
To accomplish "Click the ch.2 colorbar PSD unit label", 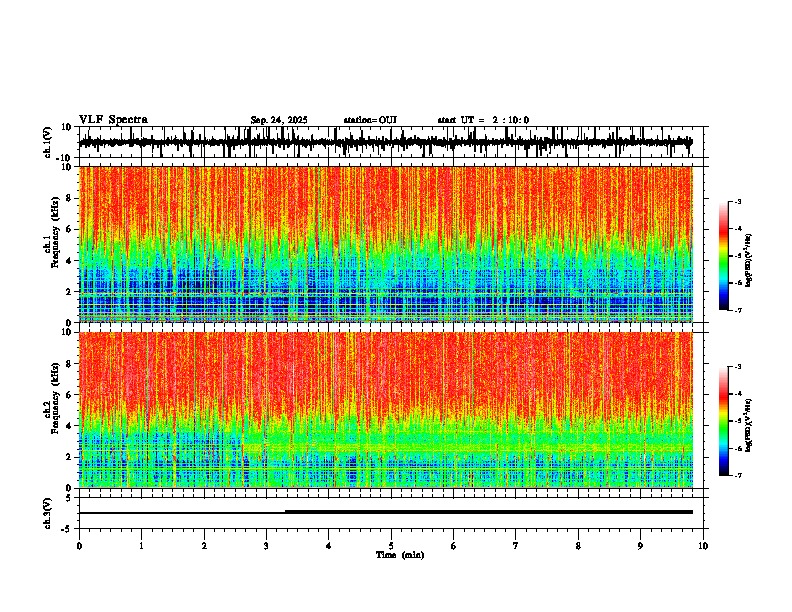I will point(749,425).
